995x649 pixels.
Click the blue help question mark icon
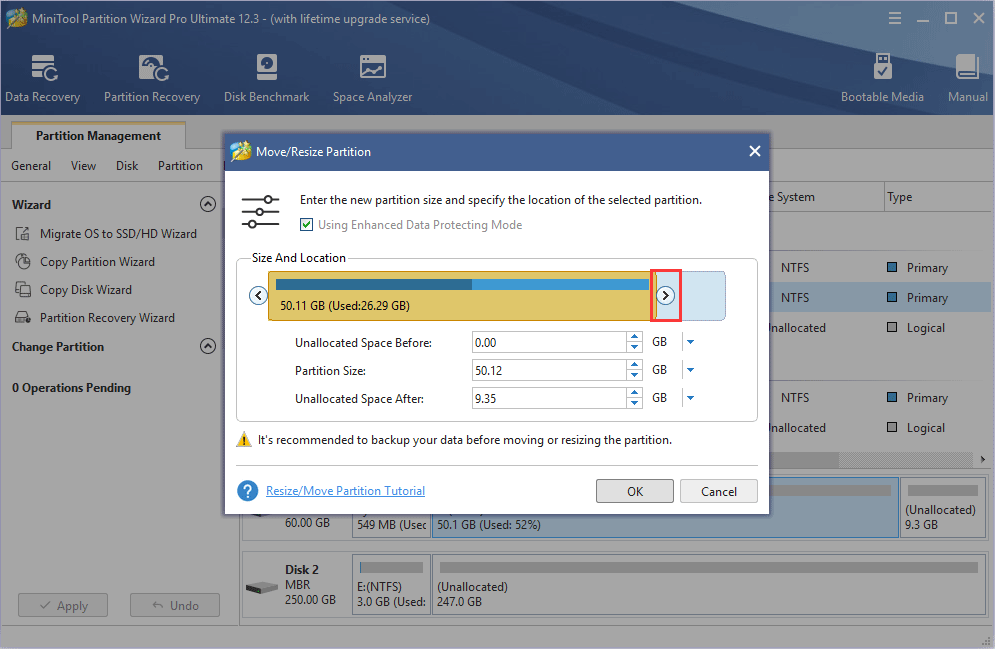[247, 491]
